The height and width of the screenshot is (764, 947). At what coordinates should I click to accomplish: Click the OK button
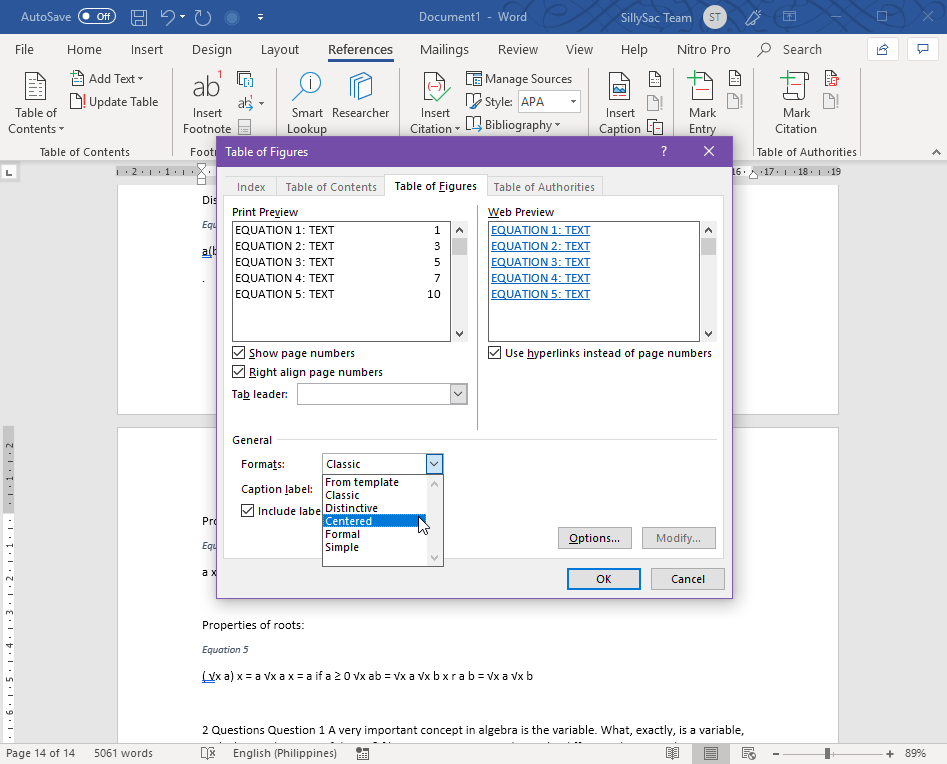tap(603, 579)
